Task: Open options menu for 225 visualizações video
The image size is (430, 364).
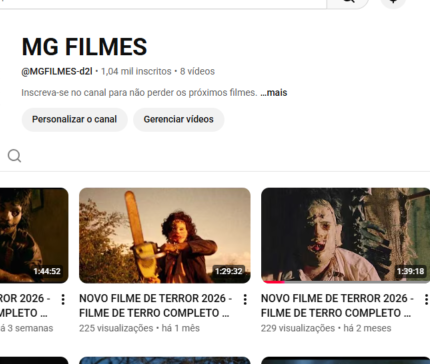Action: tap(245, 299)
